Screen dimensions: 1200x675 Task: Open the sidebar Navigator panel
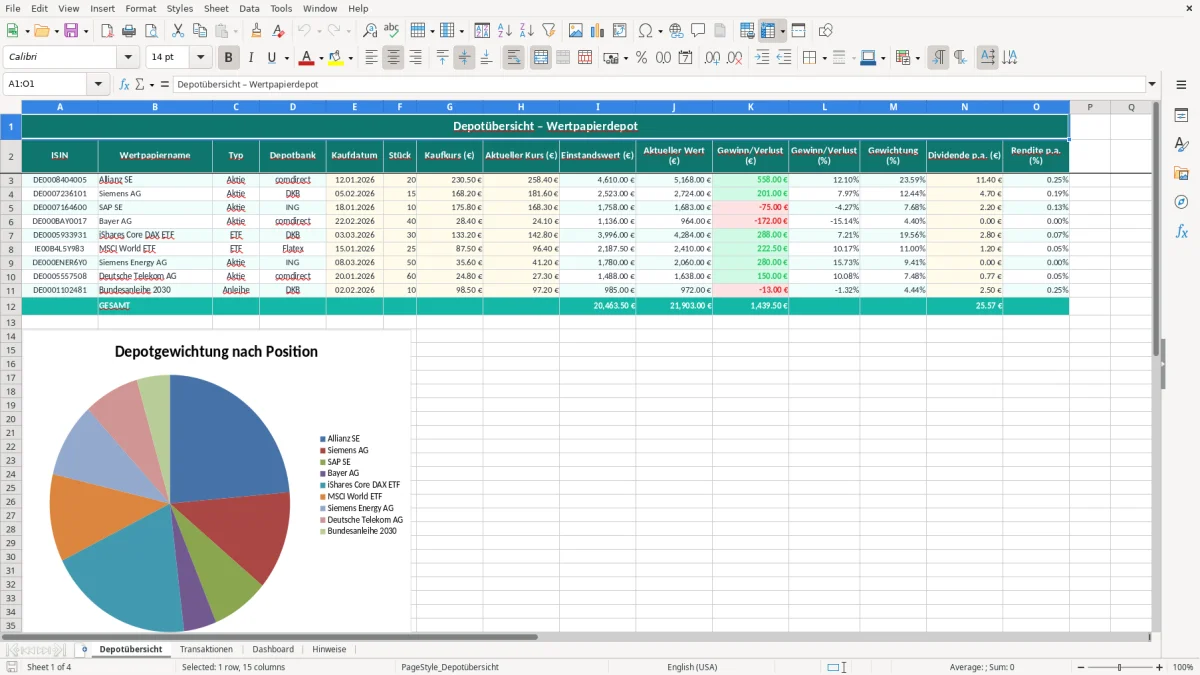pyautogui.click(x=1181, y=202)
